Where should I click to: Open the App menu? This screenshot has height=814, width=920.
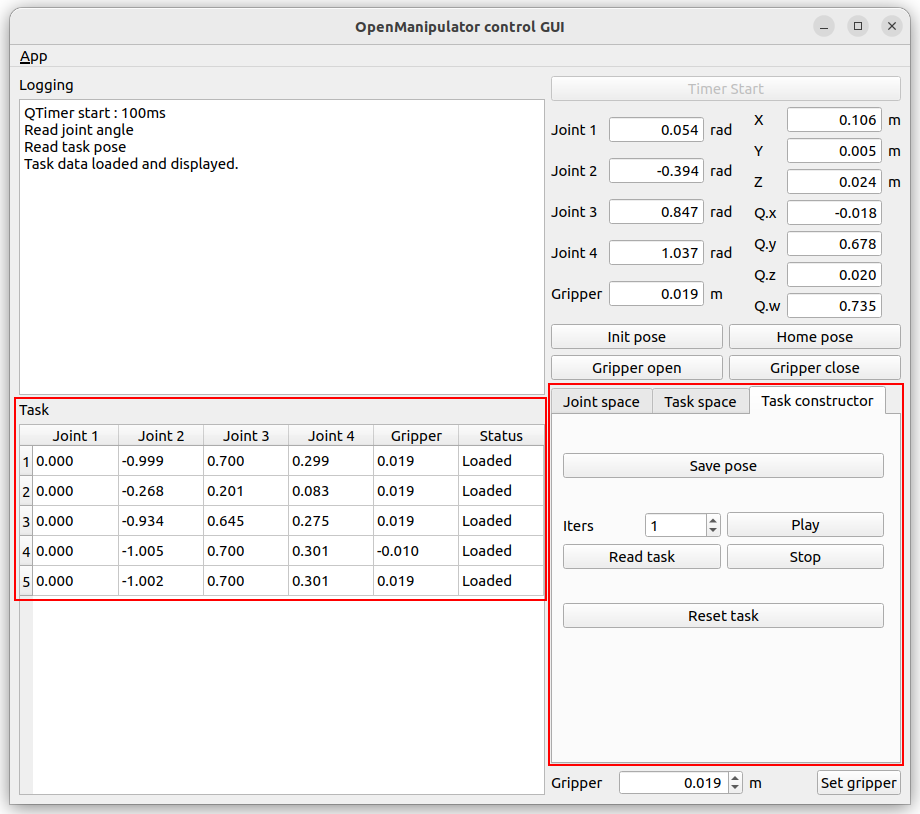33,56
